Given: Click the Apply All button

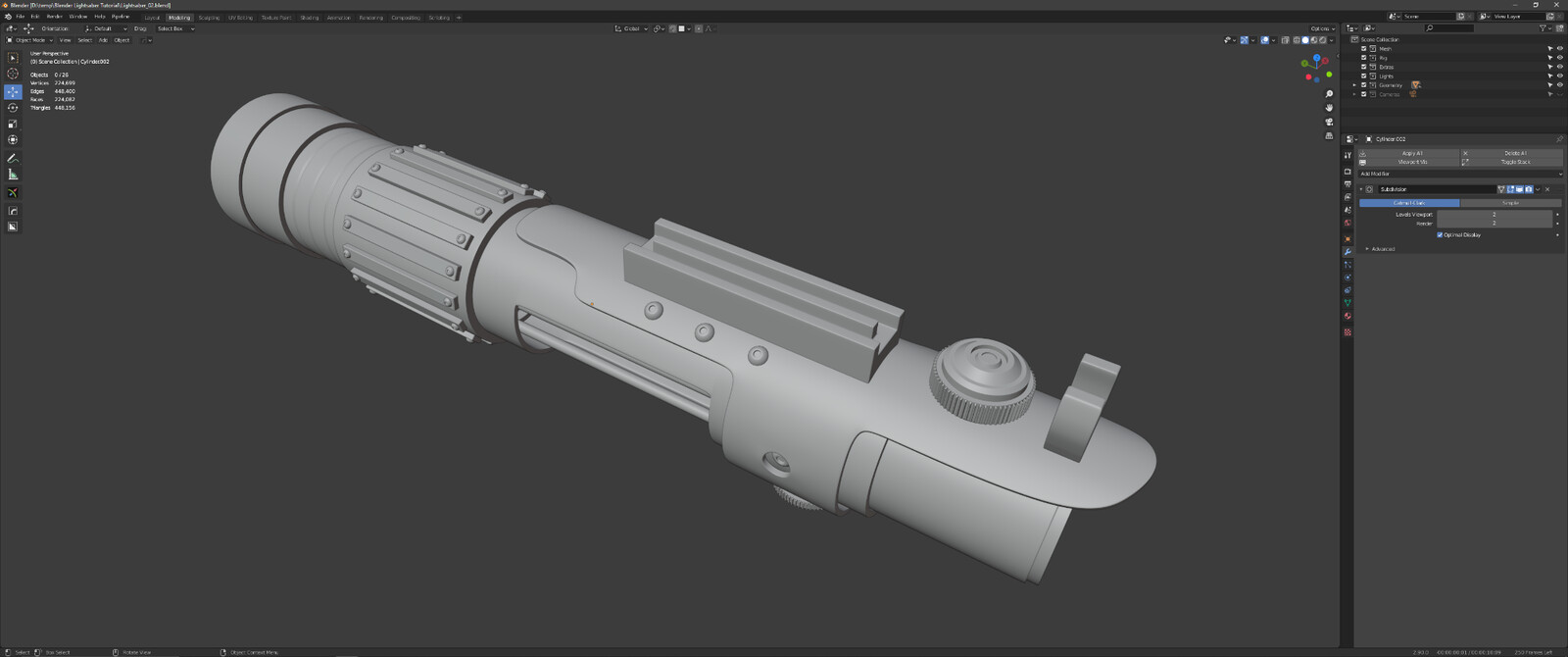Looking at the screenshot, I should 1408,153.
